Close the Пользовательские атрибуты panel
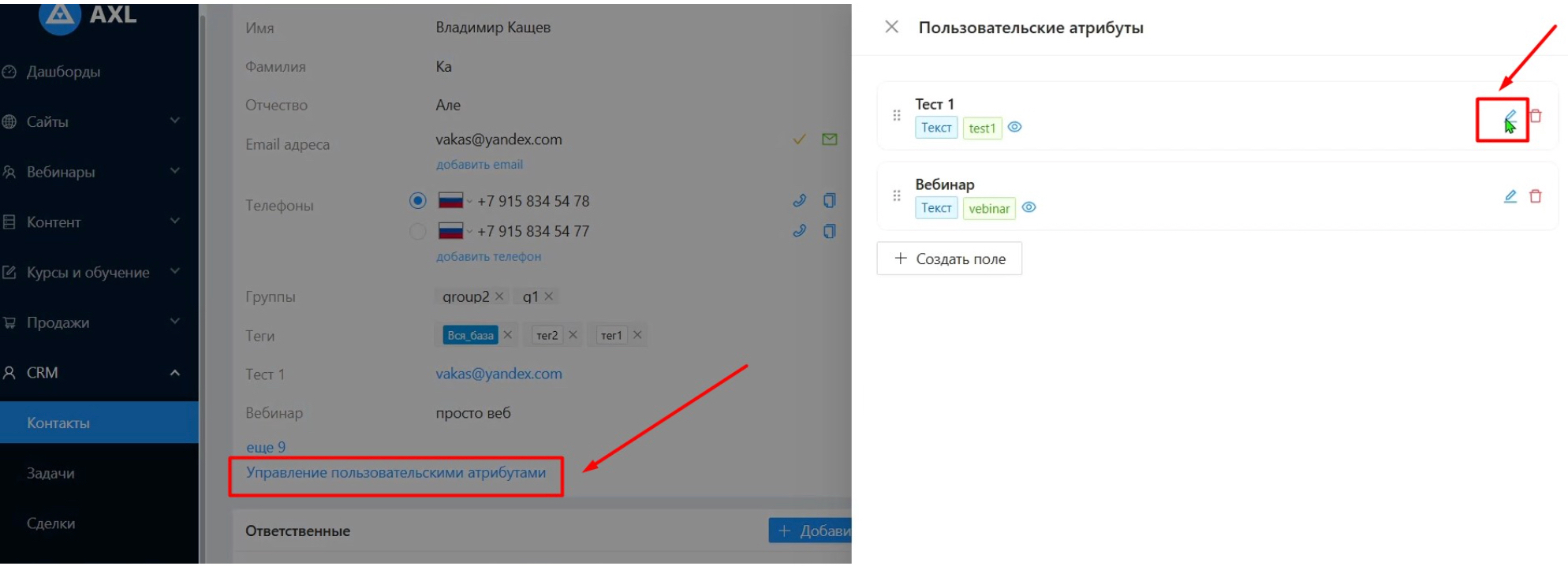1568x566 pixels. pos(891,27)
